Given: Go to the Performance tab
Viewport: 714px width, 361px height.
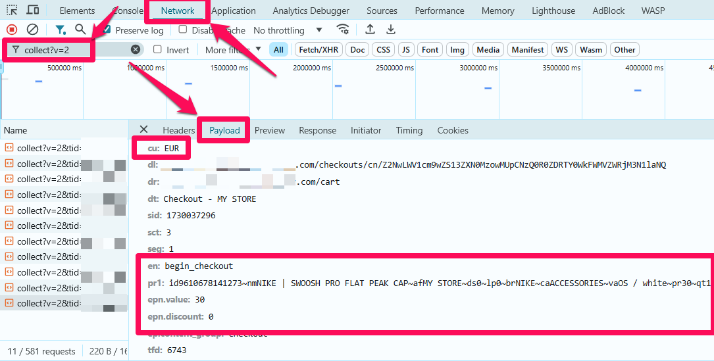Looking at the screenshot, I should coord(439,10).
